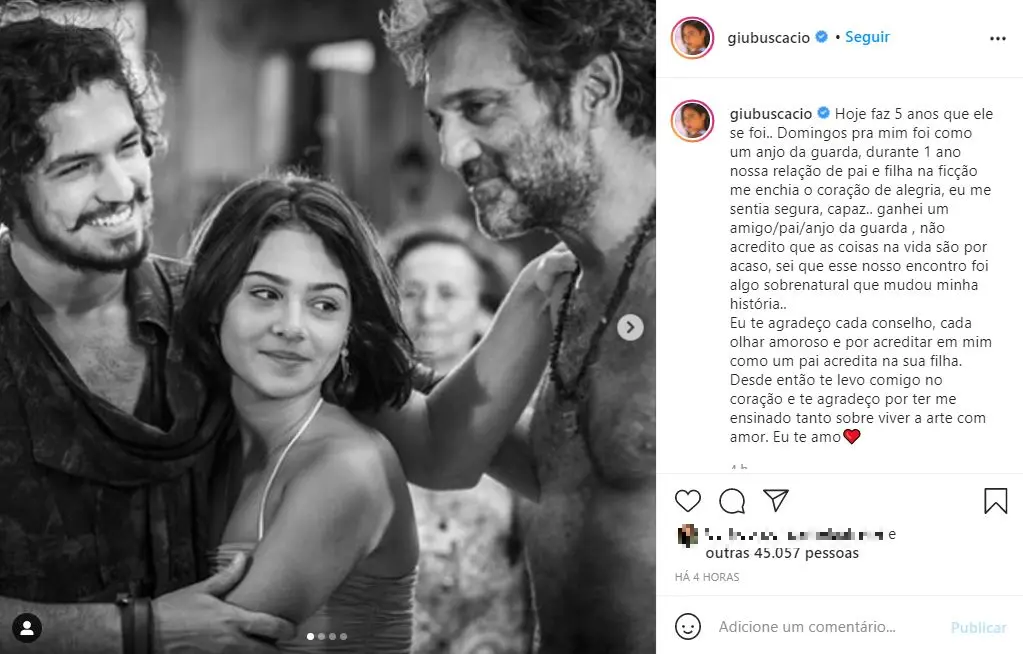This screenshot has height=654, width=1023.
Task: Share the post via the paper plane icon
Action: click(776, 501)
